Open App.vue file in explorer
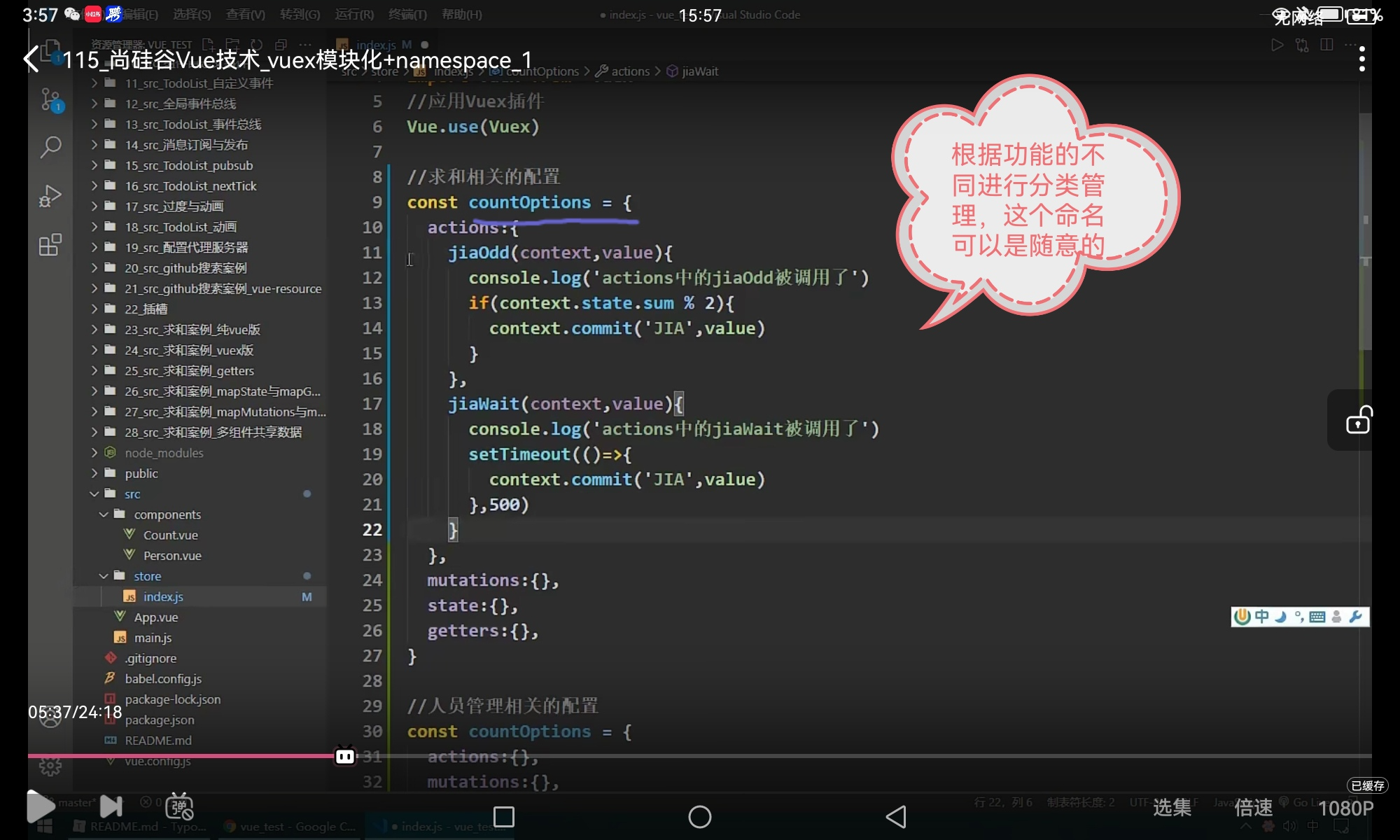Image resolution: width=1400 pixels, height=840 pixels. pos(155,617)
